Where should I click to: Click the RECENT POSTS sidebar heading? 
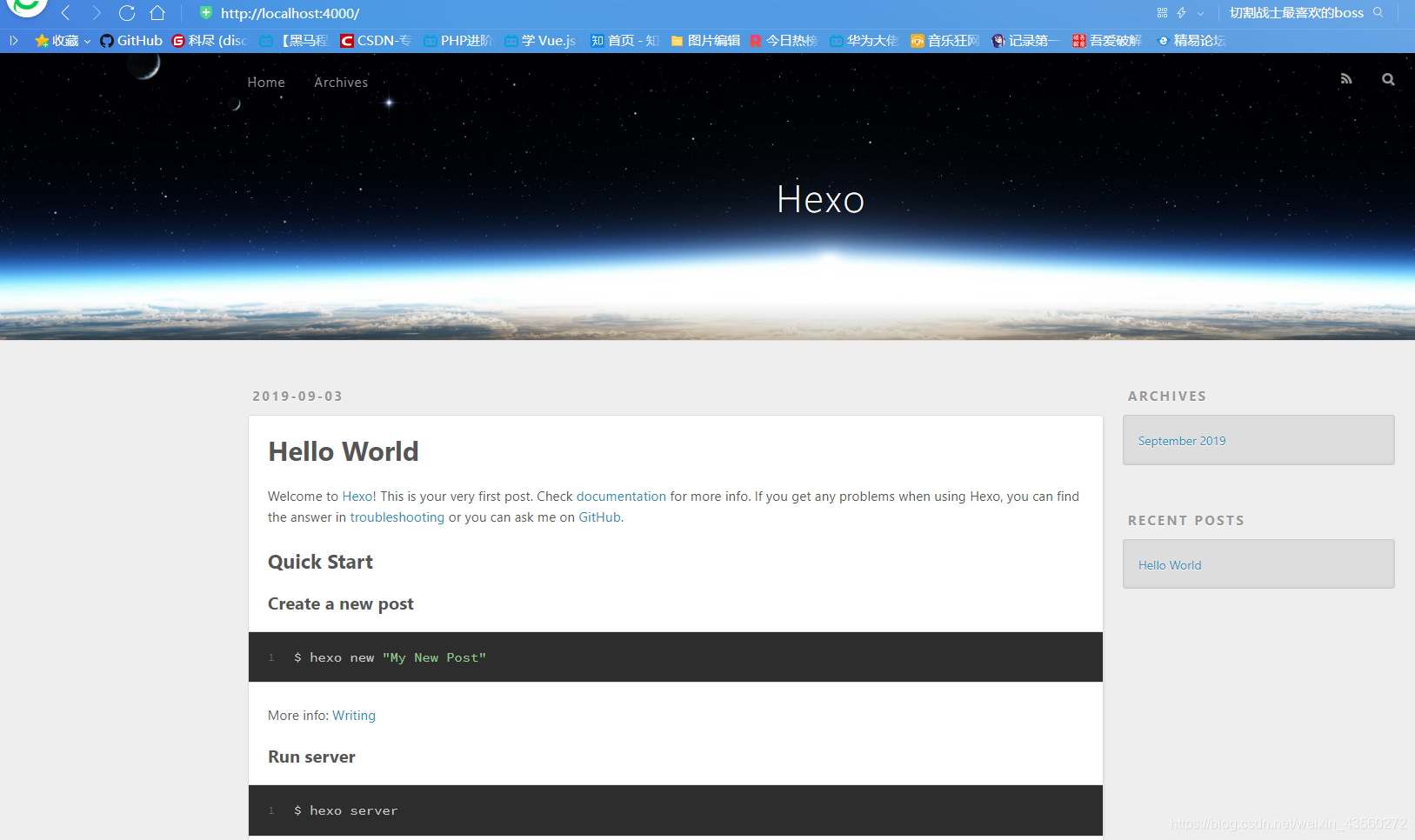click(1186, 520)
